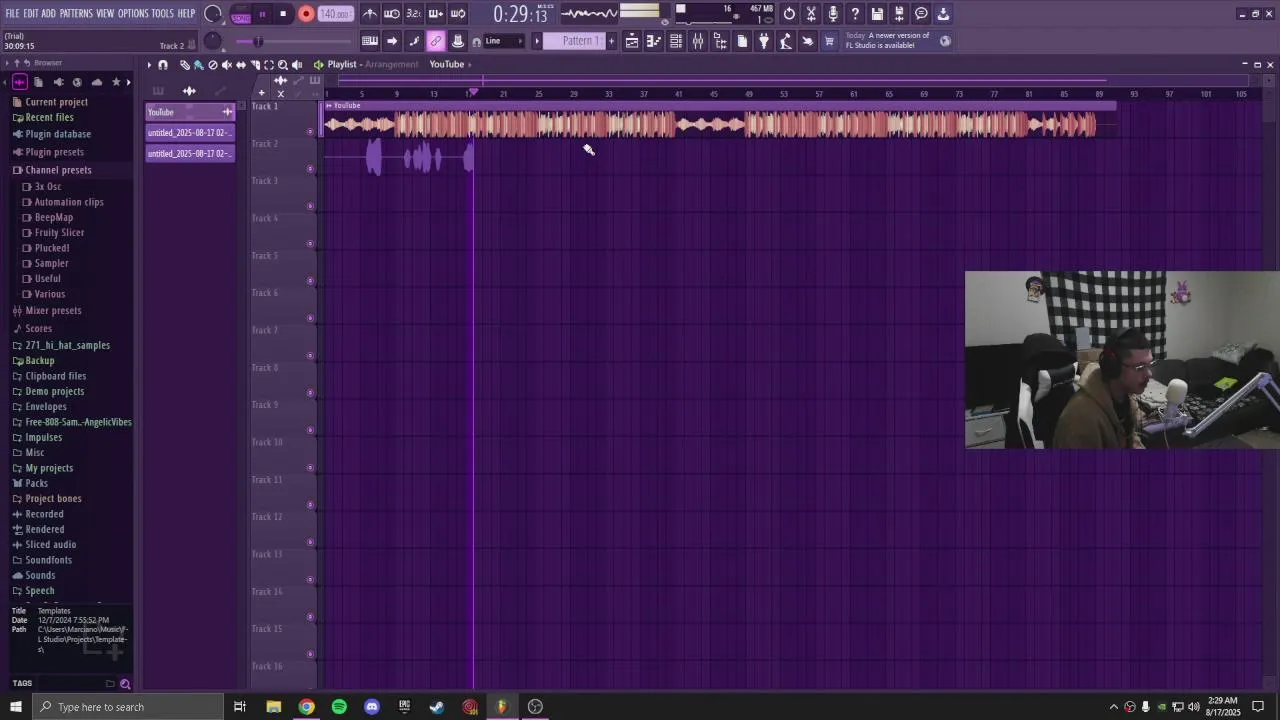Expand the Packs folder
1280x720 pixels.
(36, 483)
